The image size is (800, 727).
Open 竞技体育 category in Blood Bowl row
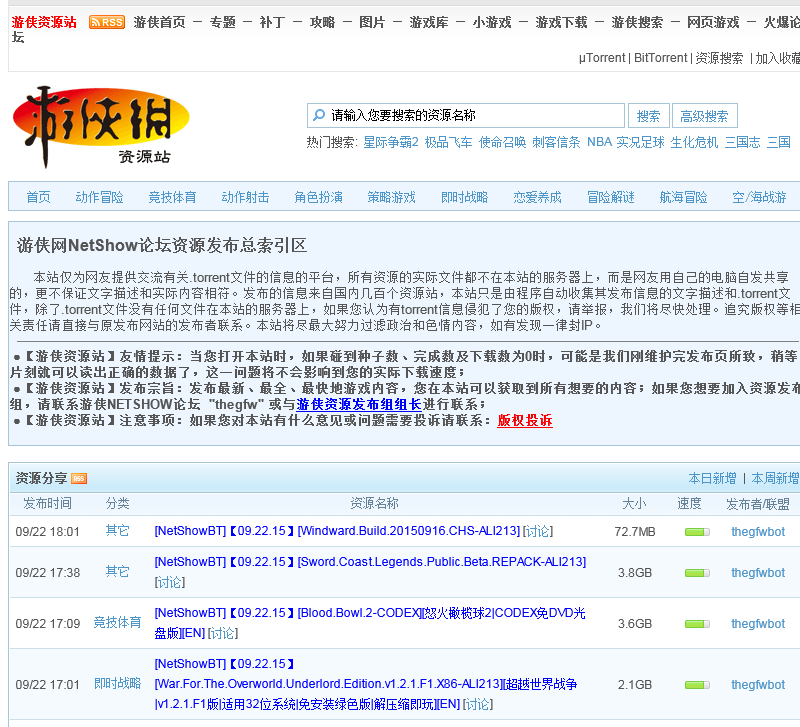pos(117,623)
